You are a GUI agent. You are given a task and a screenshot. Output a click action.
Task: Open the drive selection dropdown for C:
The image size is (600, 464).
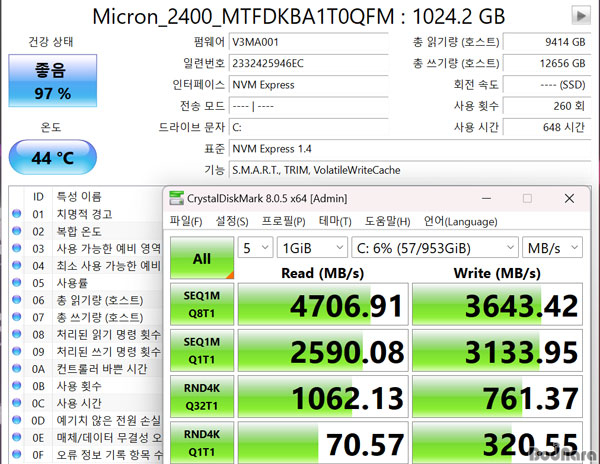(433, 246)
